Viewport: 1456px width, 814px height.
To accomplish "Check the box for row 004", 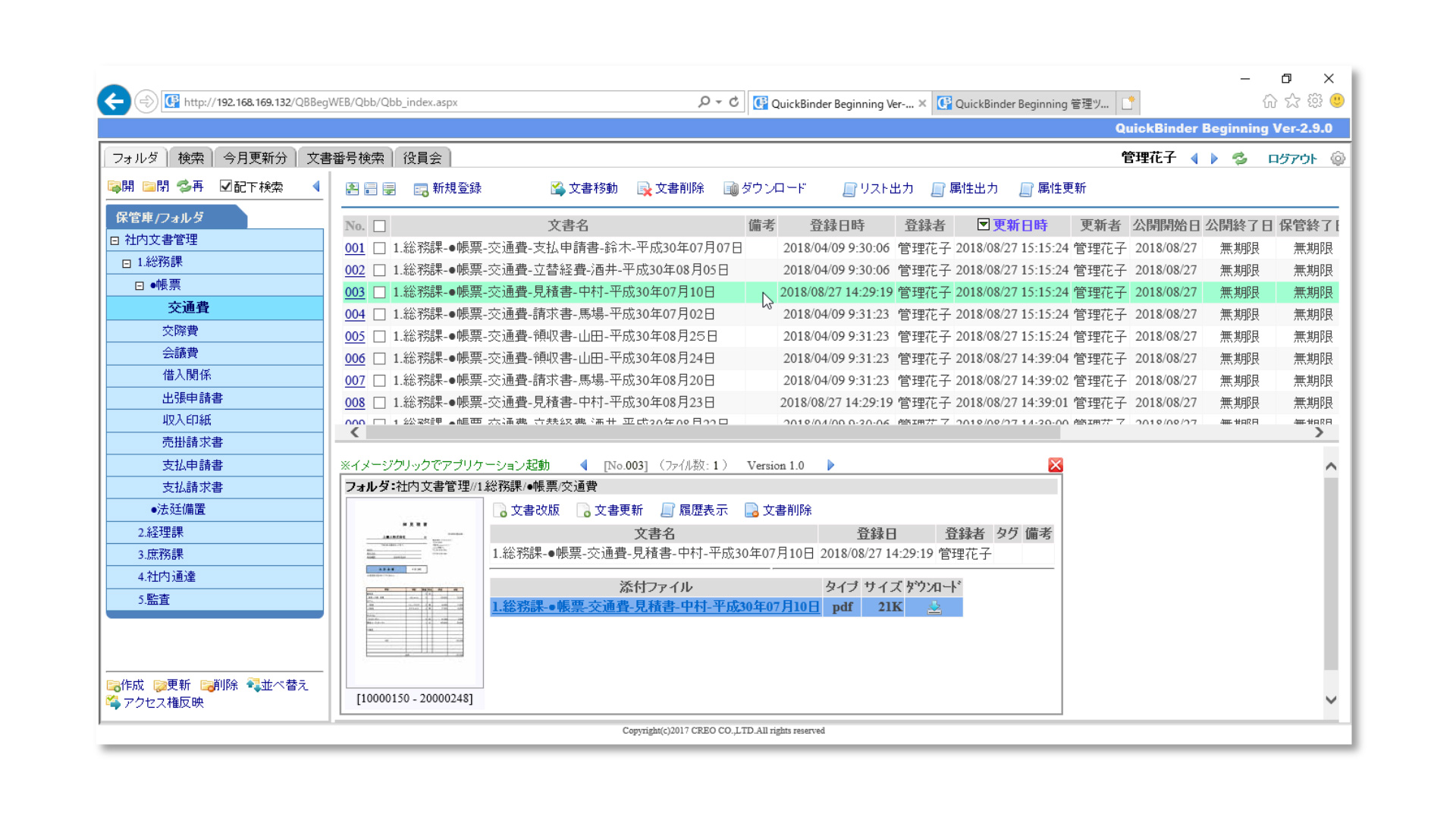I will coord(380,314).
